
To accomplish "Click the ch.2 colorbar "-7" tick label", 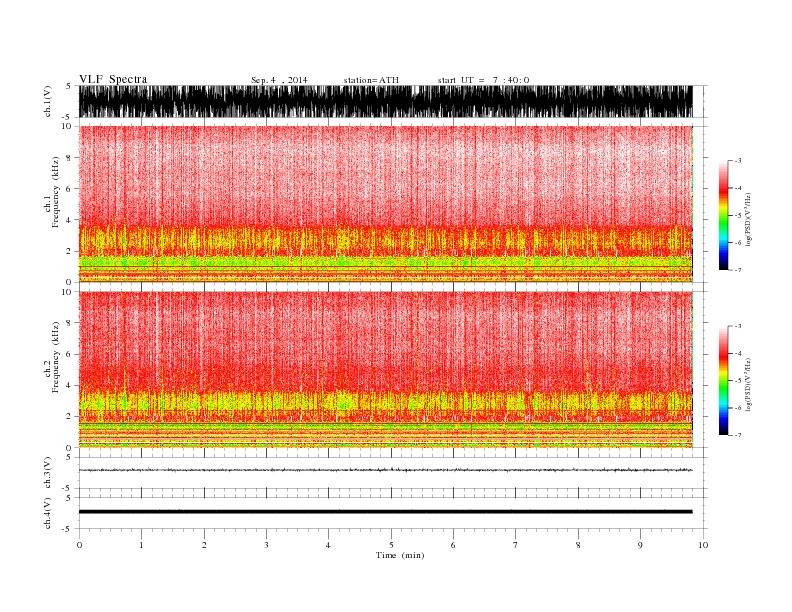I will tap(738, 435).
